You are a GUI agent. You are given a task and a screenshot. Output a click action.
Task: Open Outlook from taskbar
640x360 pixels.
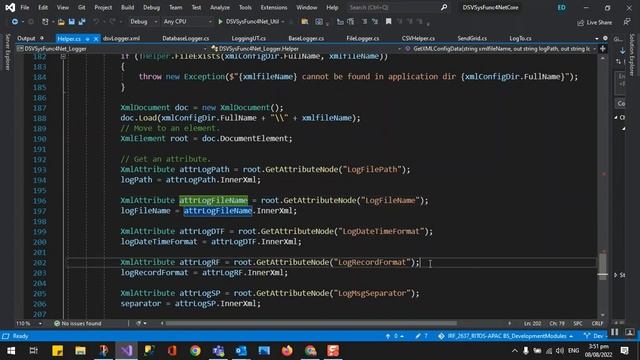pos(241,351)
